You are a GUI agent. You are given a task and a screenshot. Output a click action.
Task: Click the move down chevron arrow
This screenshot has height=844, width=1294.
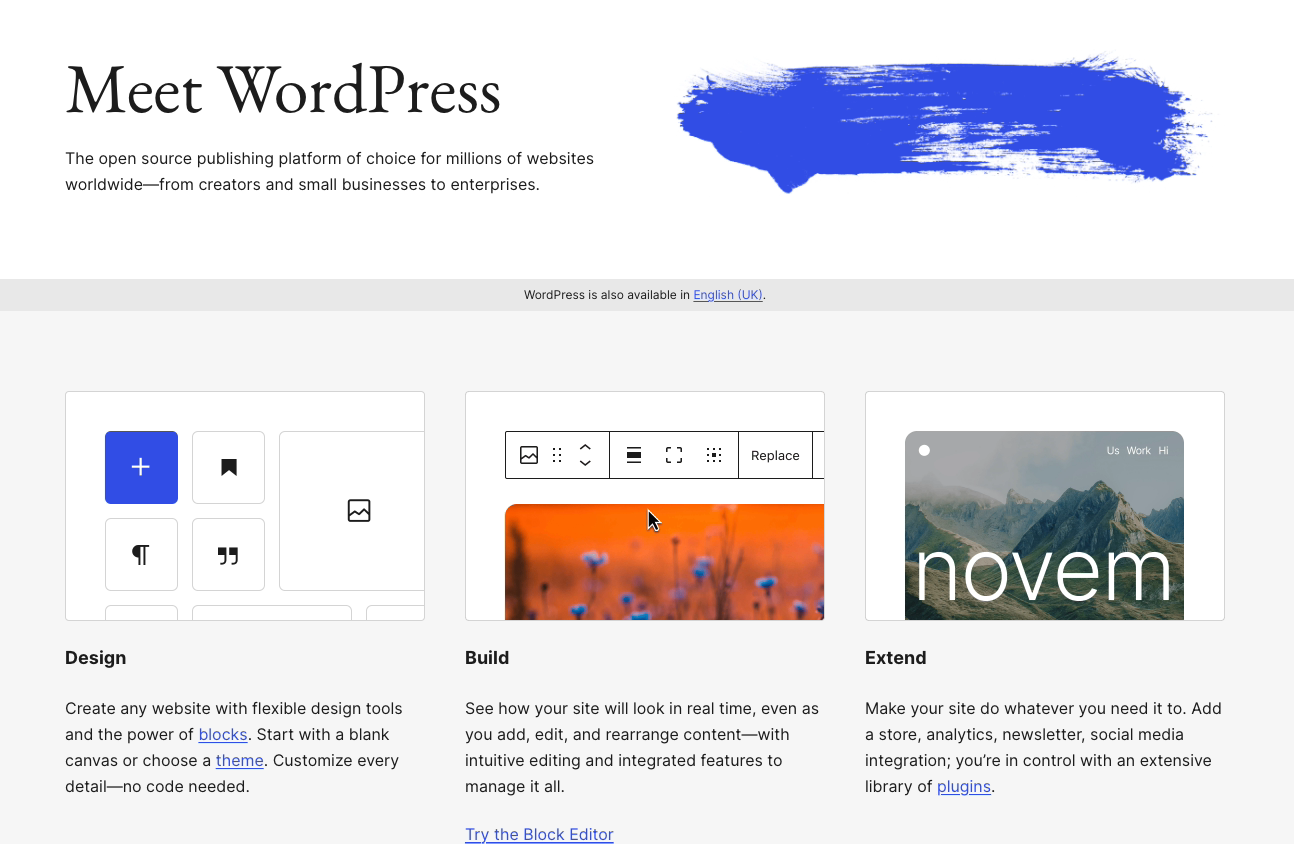pyautogui.click(x=586, y=463)
